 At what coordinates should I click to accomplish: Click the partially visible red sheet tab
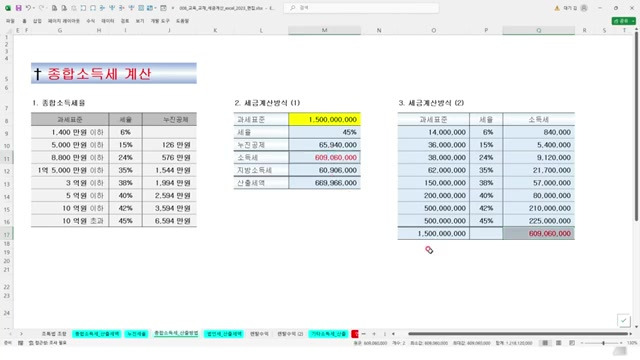(x=355, y=334)
